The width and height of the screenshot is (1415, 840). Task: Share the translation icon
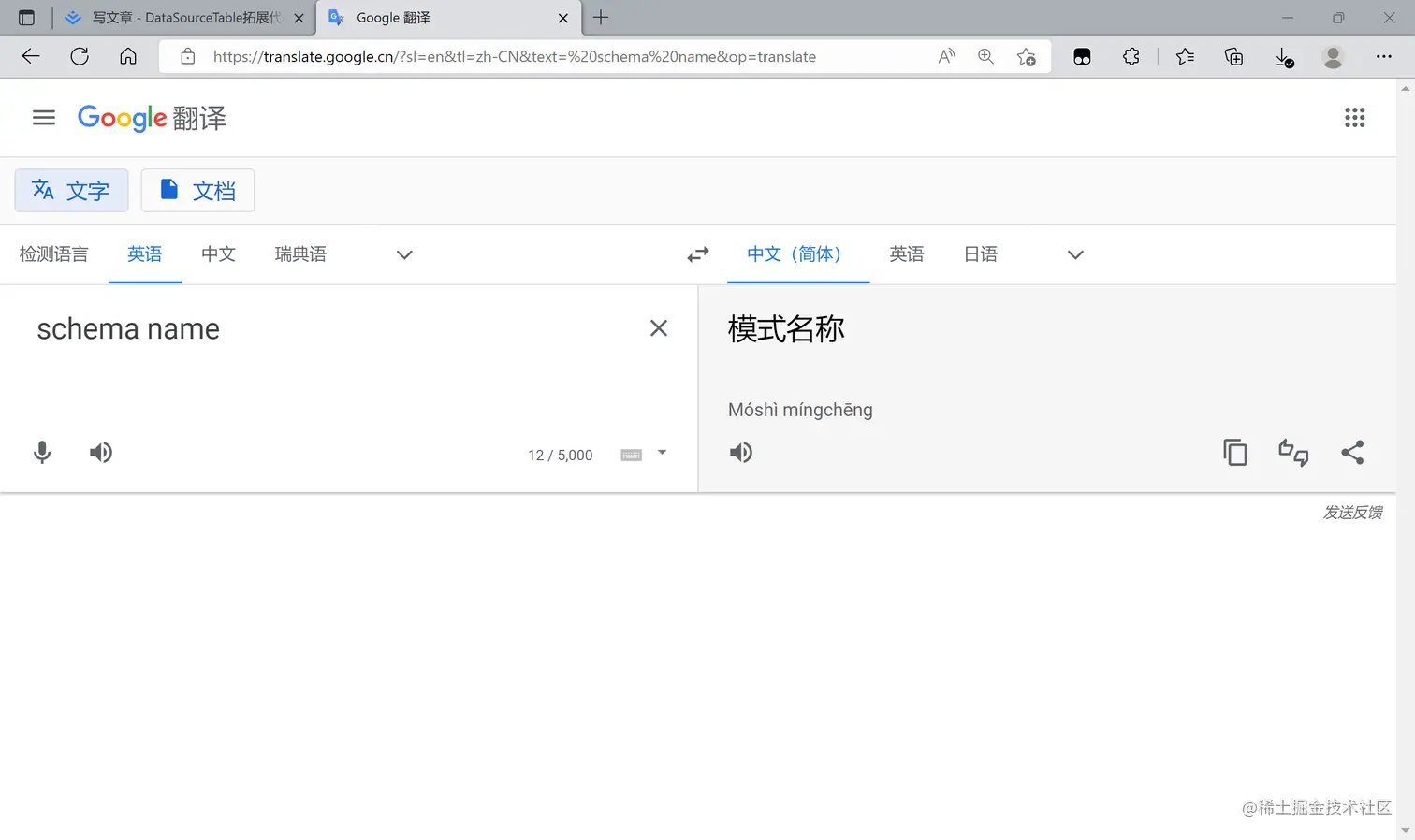point(1352,453)
